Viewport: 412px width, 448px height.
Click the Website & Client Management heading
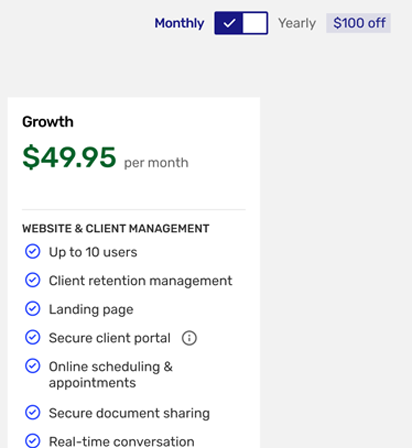click(x=116, y=228)
